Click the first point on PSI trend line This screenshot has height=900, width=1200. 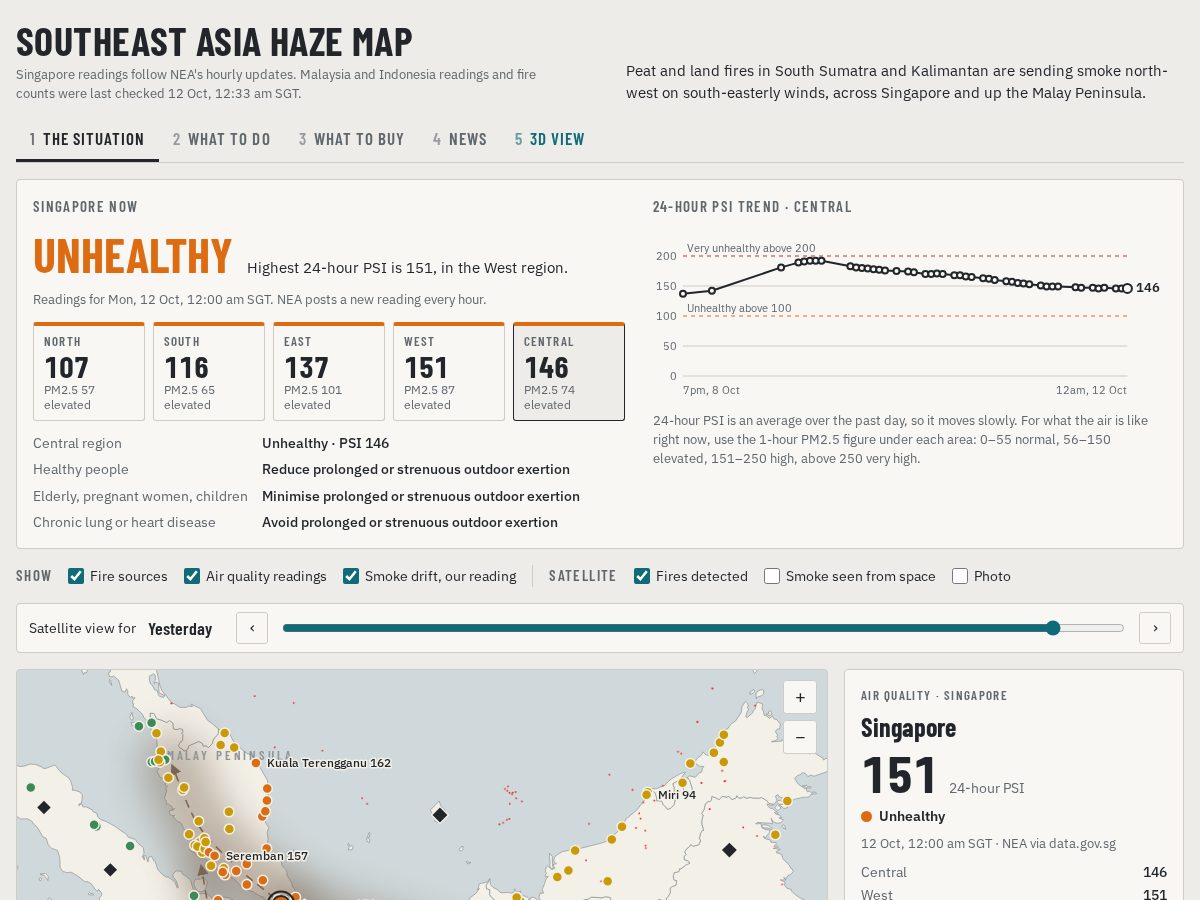(683, 294)
